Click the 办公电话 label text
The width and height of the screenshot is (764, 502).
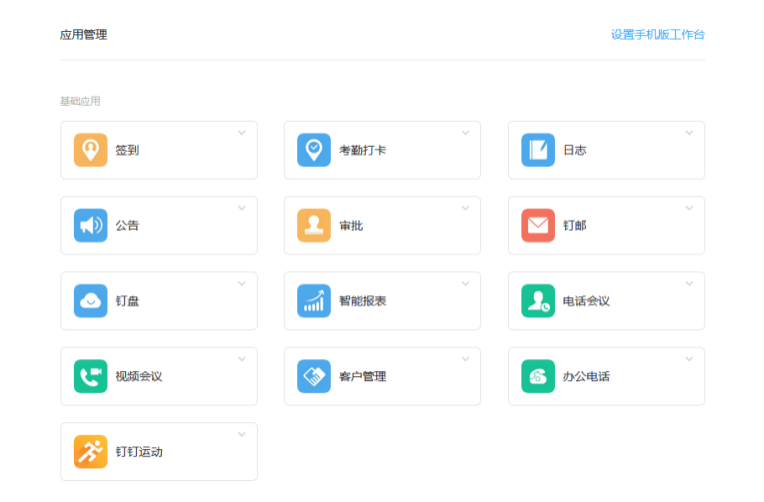coord(586,376)
